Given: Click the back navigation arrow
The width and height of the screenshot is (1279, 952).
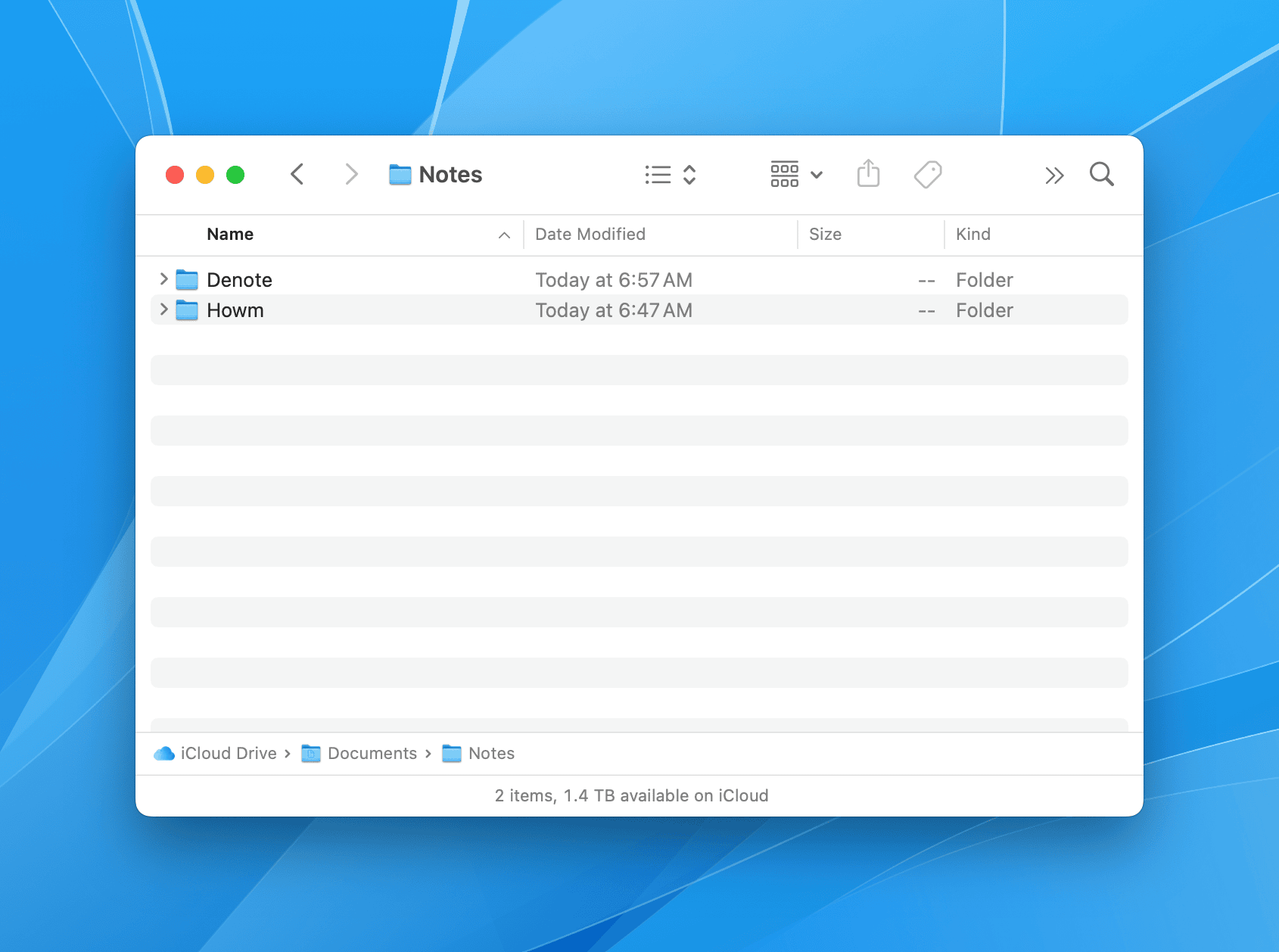Looking at the screenshot, I should (x=297, y=175).
